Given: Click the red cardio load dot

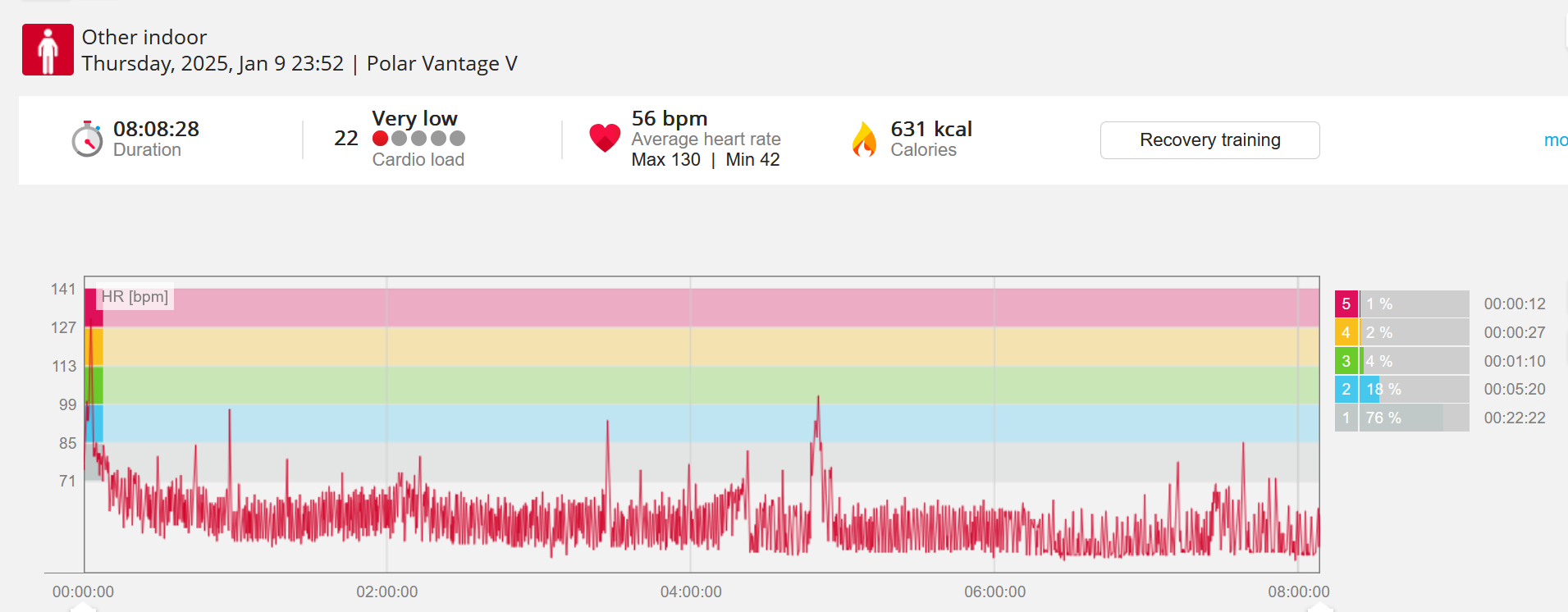Looking at the screenshot, I should (x=380, y=139).
